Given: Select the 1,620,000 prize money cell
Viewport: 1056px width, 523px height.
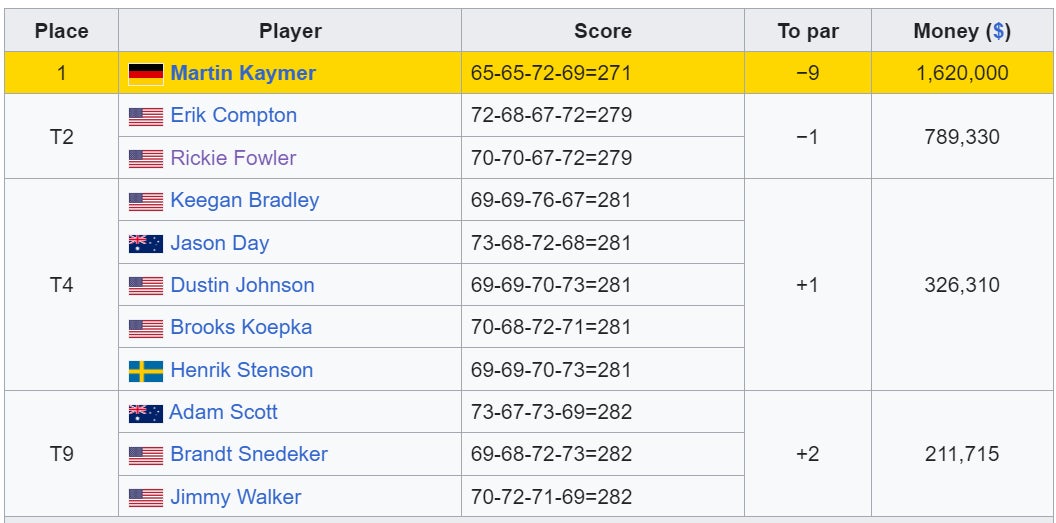Looking at the screenshot, I should click(x=961, y=73).
